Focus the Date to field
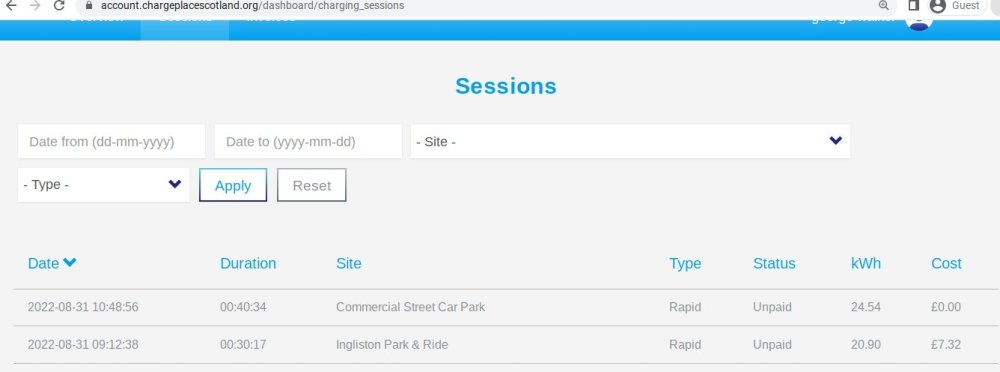 [308, 142]
